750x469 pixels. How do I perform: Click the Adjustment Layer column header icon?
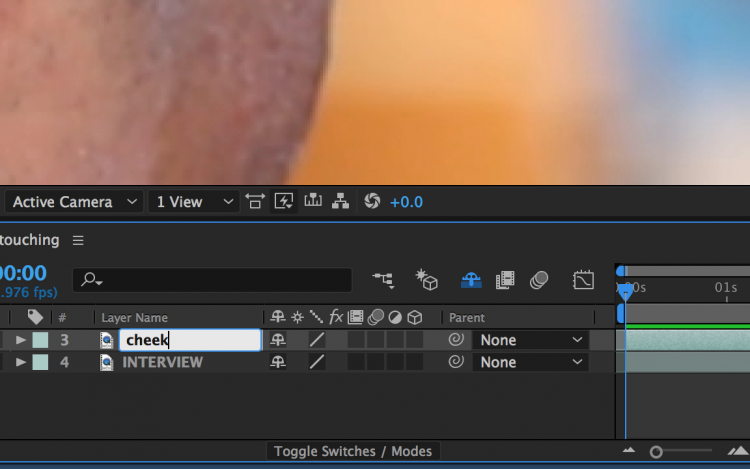pos(395,317)
